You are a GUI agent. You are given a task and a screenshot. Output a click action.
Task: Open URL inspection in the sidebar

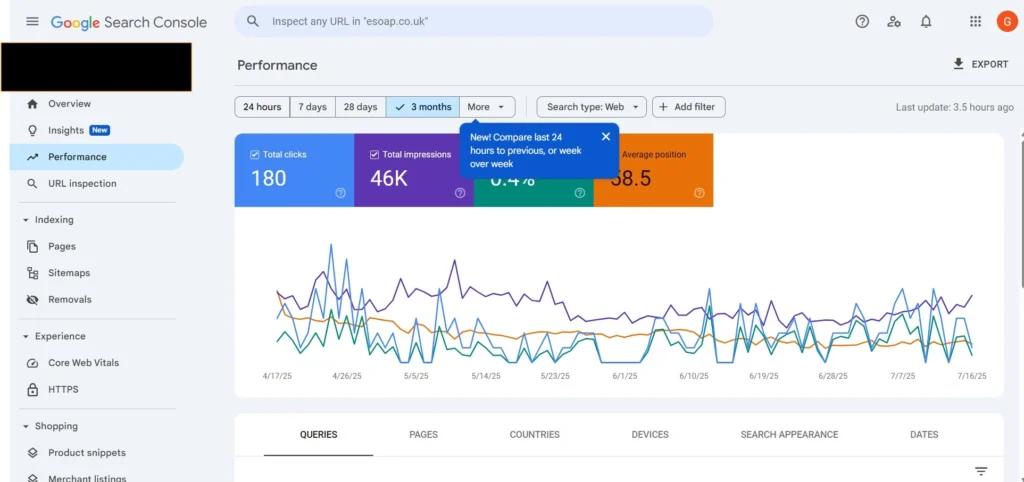tap(97, 184)
